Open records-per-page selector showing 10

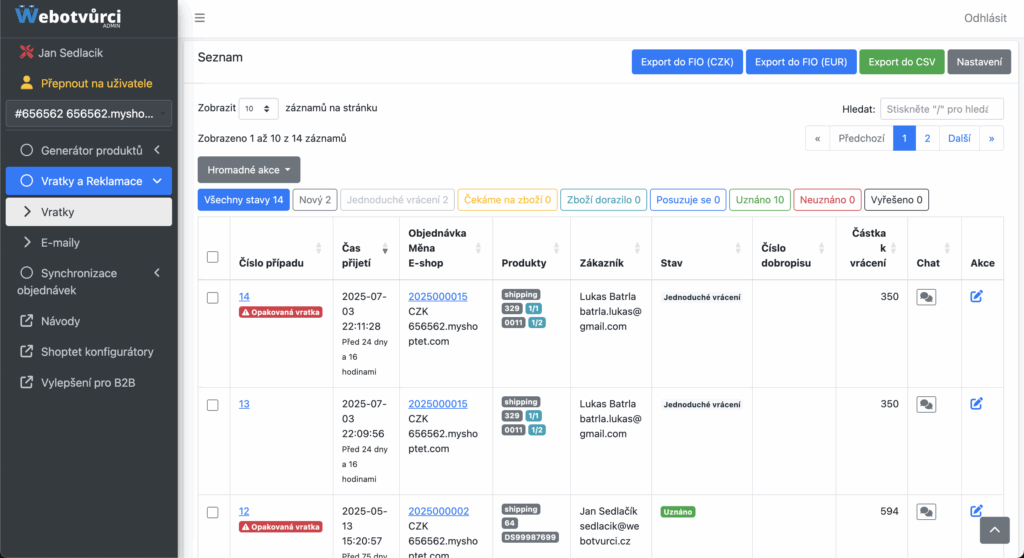[258, 108]
